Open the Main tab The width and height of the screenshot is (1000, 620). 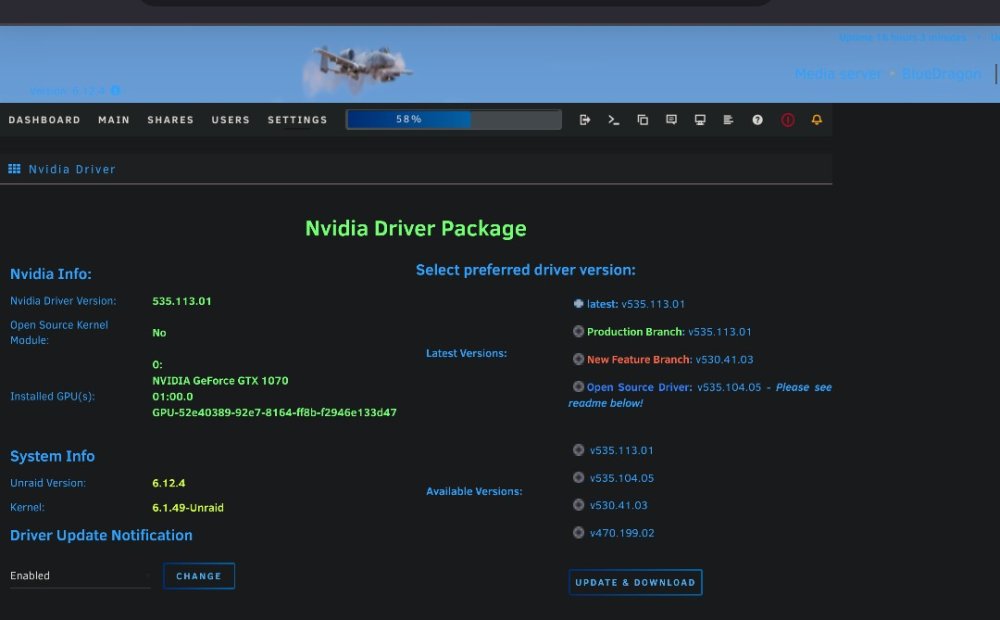tap(114, 120)
